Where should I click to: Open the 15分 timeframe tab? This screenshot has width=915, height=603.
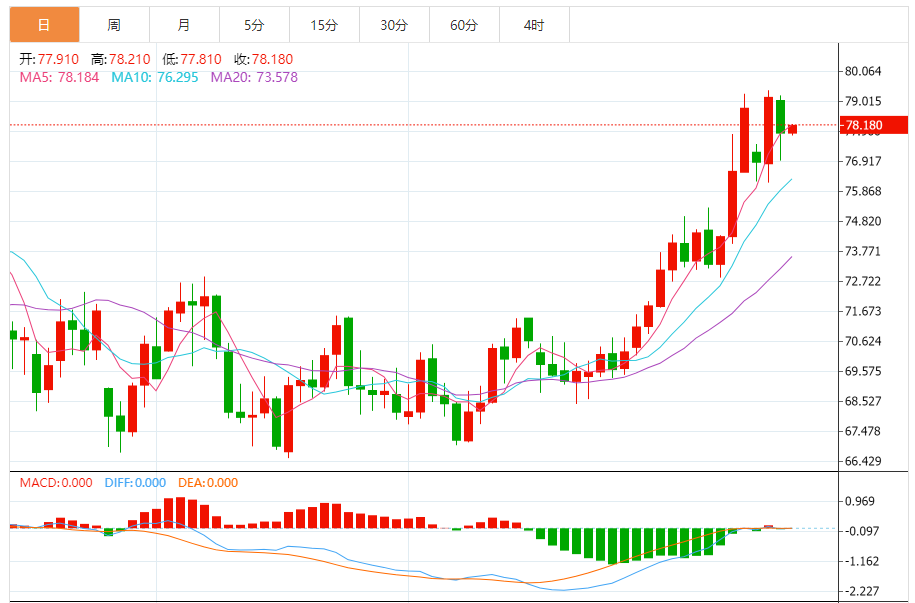point(324,25)
